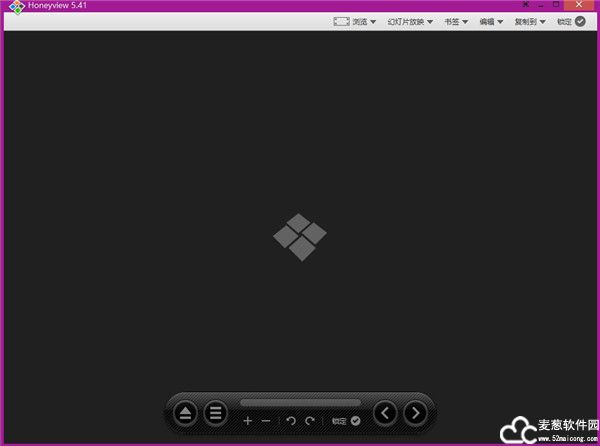The width and height of the screenshot is (600, 446).
Task: Open the 幻灯片放映 slideshow dropdown
Action: click(x=410, y=21)
